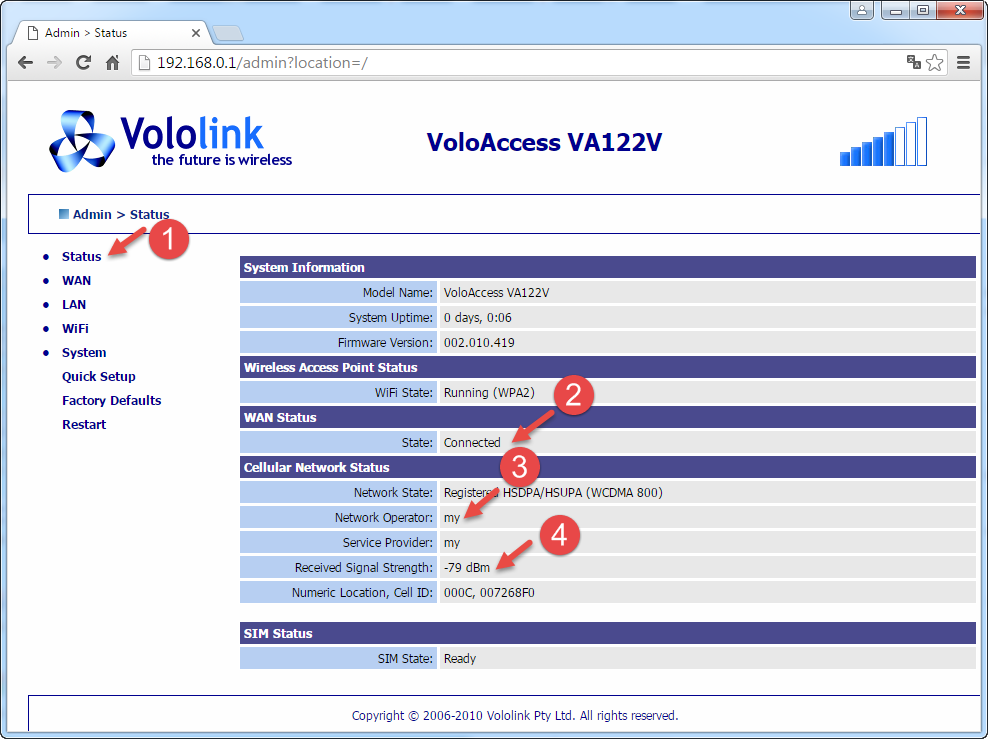988x739 pixels.
Task: Click the signal strength bars indicator
Action: coord(883,142)
